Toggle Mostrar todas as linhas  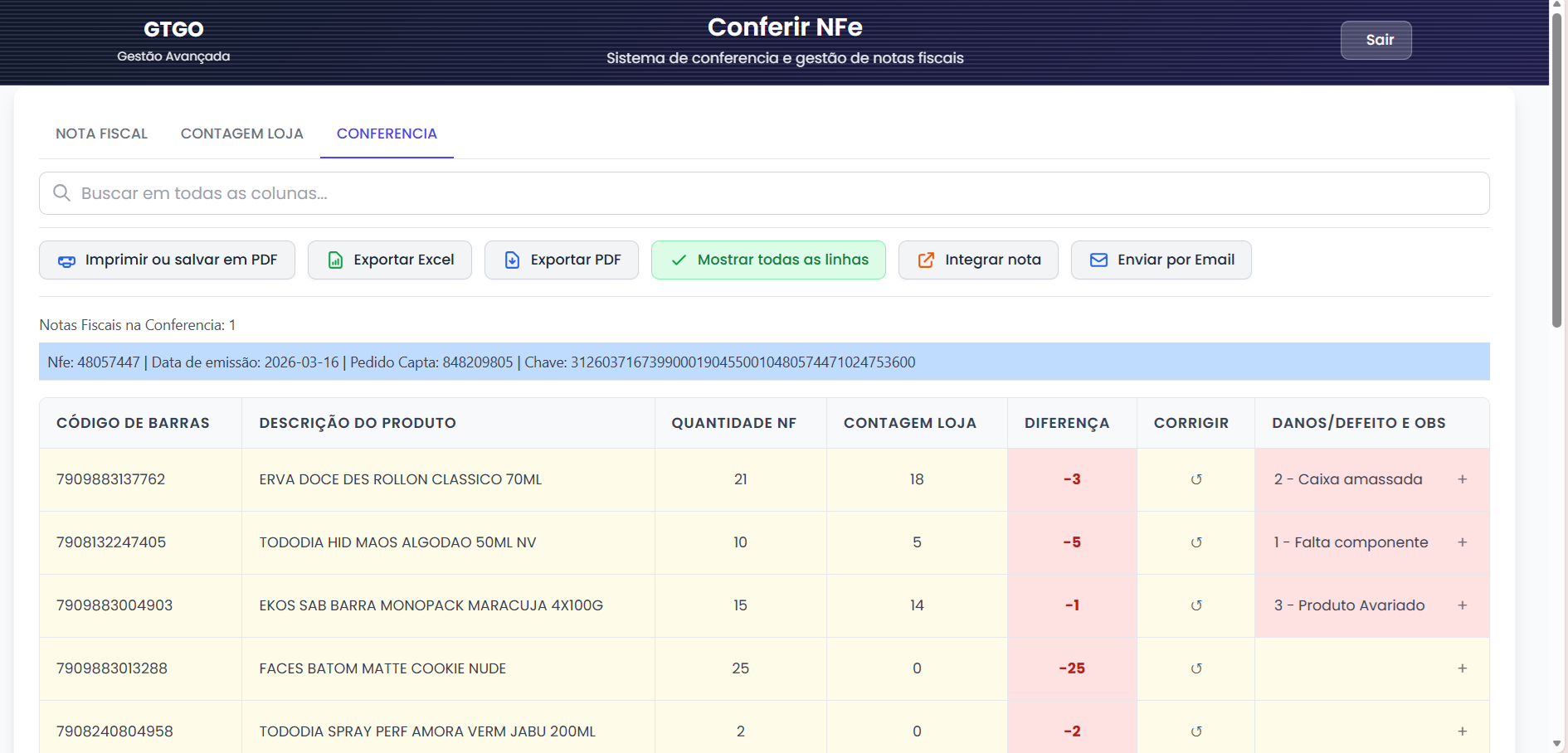tap(768, 260)
